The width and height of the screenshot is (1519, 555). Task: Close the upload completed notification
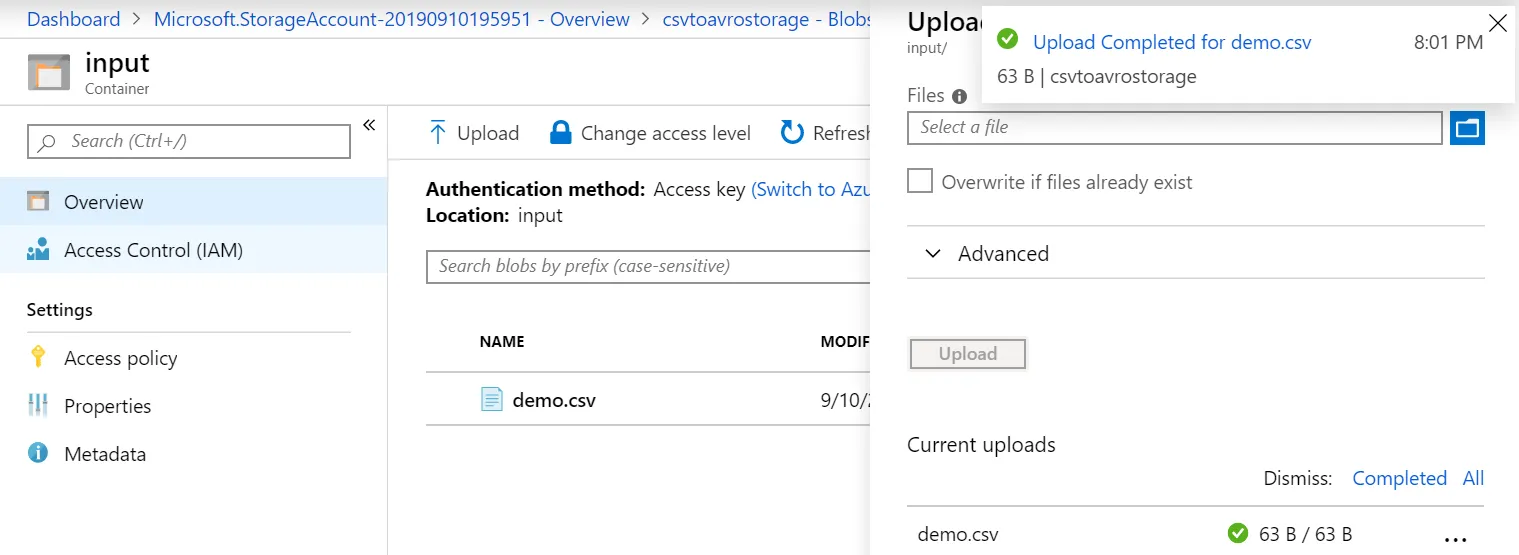coord(1497,23)
